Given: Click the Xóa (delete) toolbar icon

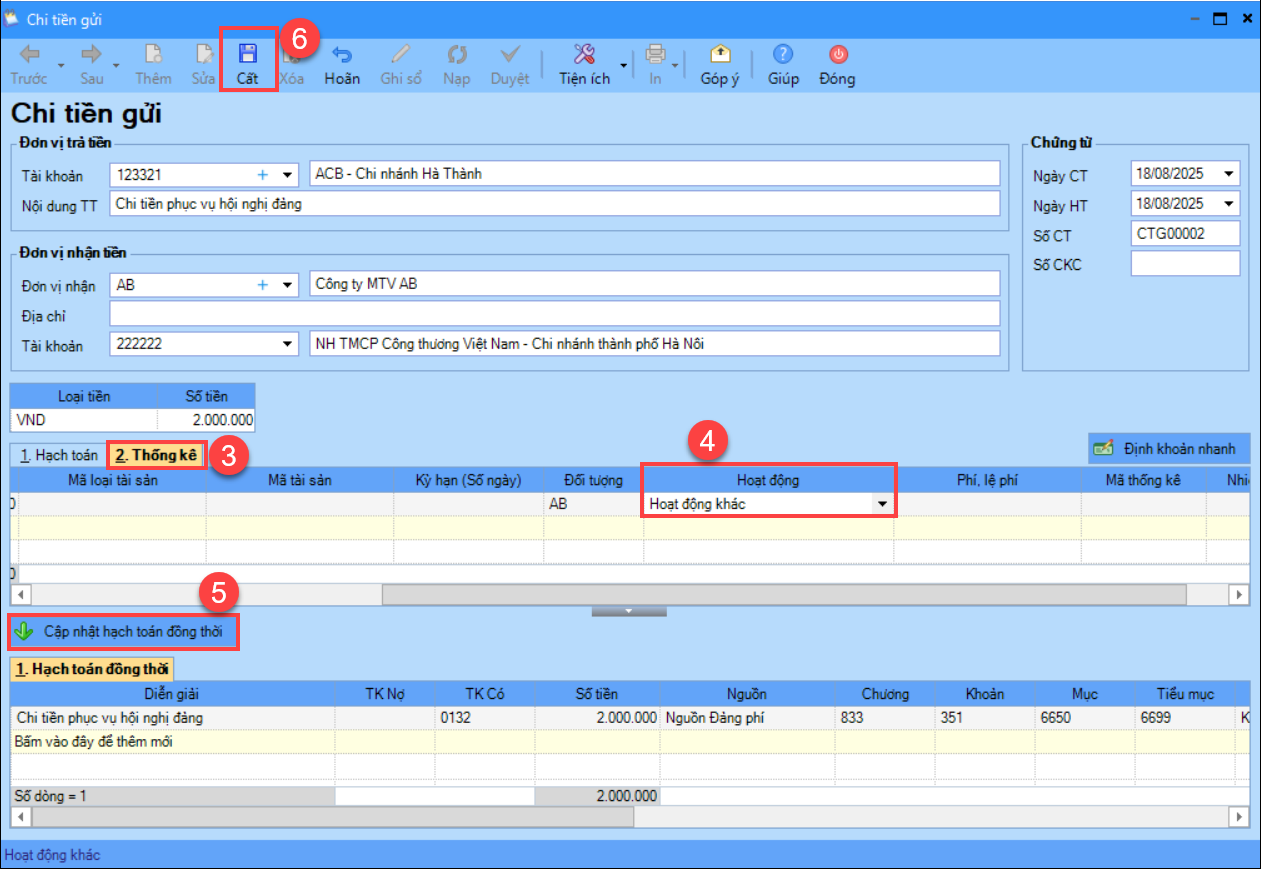Looking at the screenshot, I should (291, 55).
